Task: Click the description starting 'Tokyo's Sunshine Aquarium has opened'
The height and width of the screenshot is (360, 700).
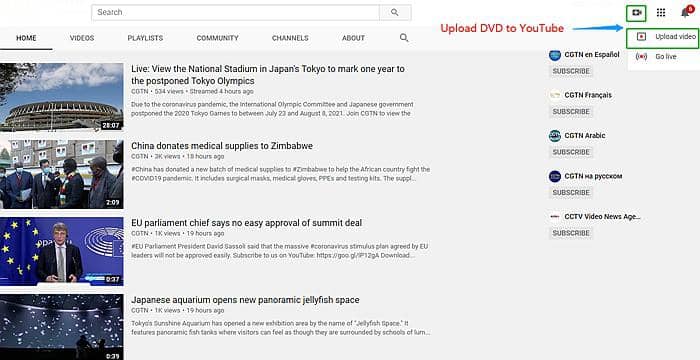Action: point(280,327)
